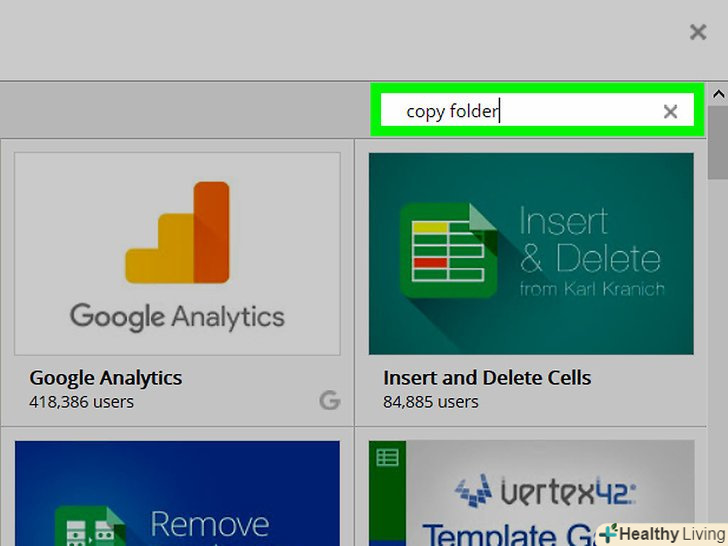Click the vertex42 logo

tap(545, 491)
